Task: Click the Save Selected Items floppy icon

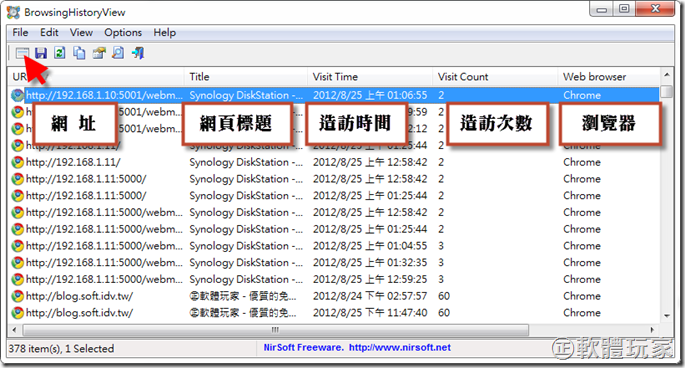Action: 41,53
